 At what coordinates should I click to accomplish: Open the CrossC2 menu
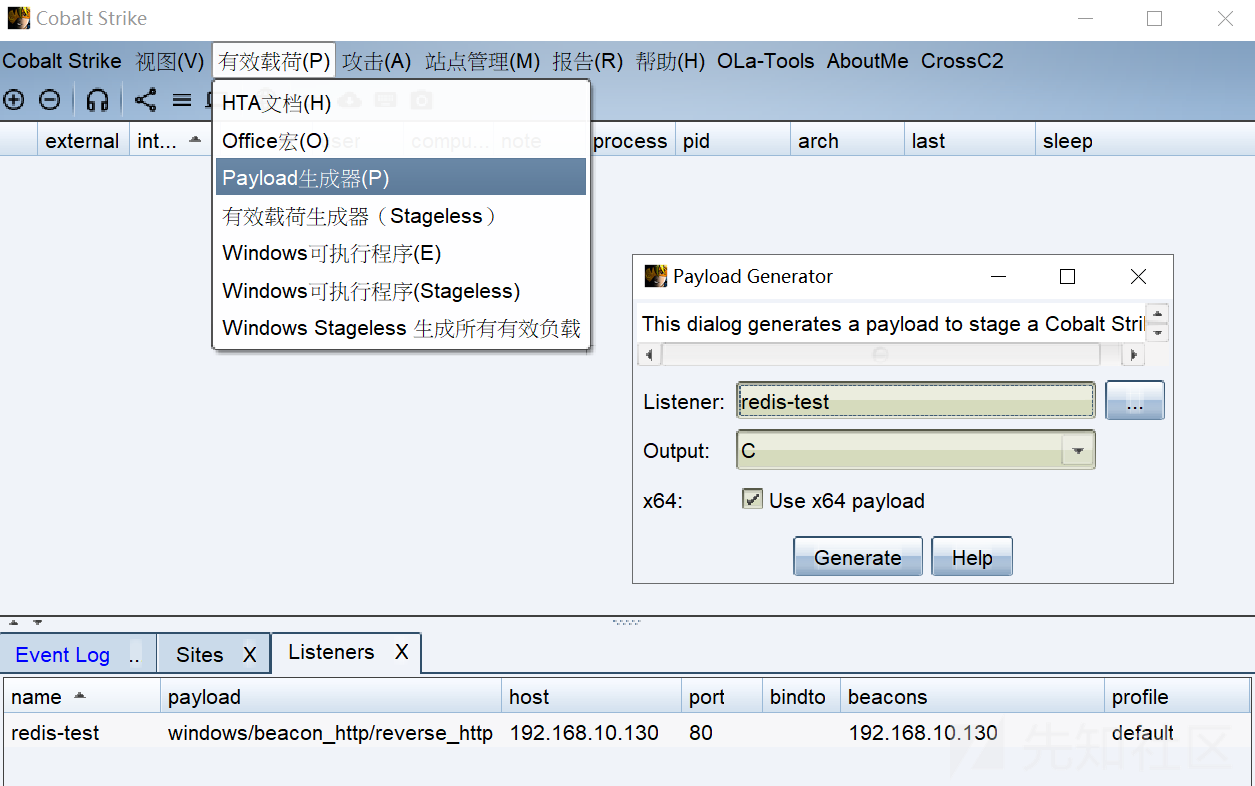click(962, 61)
